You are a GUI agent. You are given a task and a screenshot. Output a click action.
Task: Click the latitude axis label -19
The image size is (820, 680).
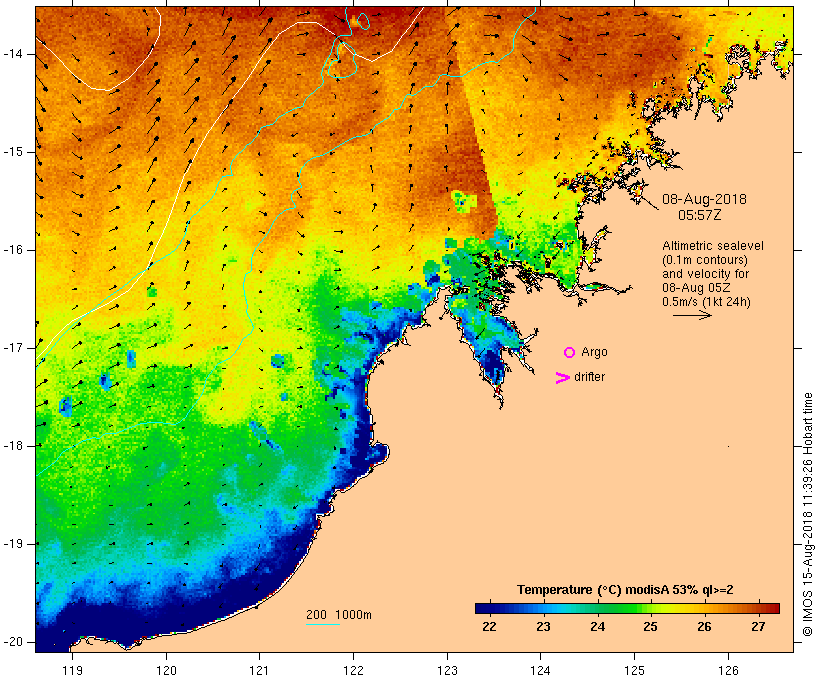click(x=13, y=544)
